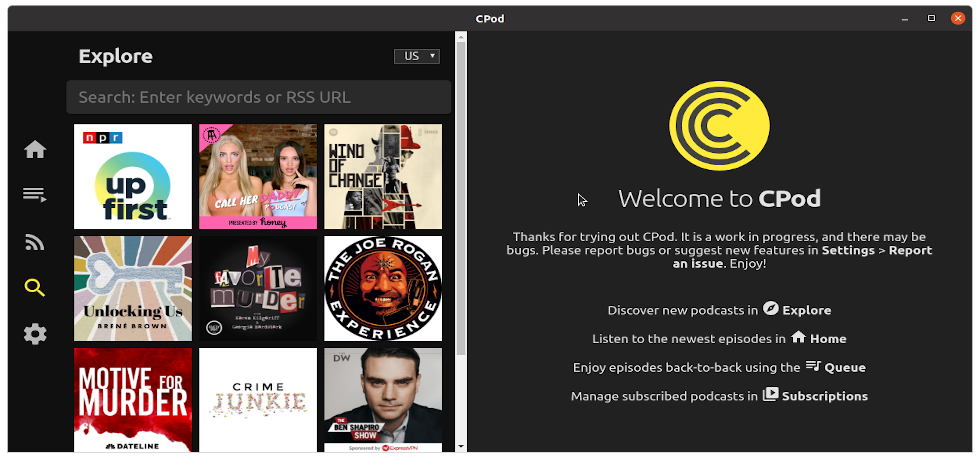Click the CPod window title
Viewport: 980px width, 459px height.
[490, 18]
